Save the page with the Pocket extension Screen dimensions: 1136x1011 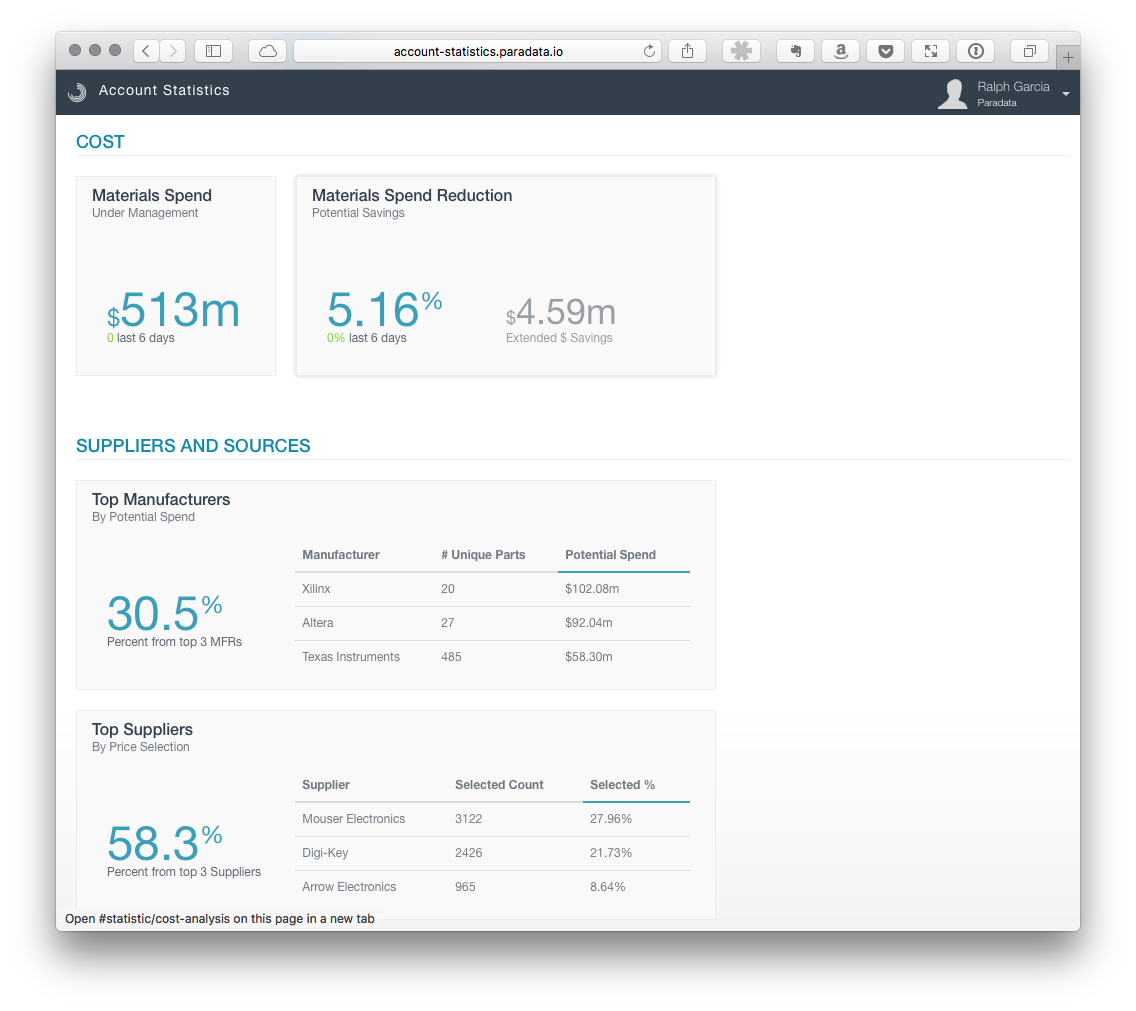pyautogui.click(x=885, y=51)
